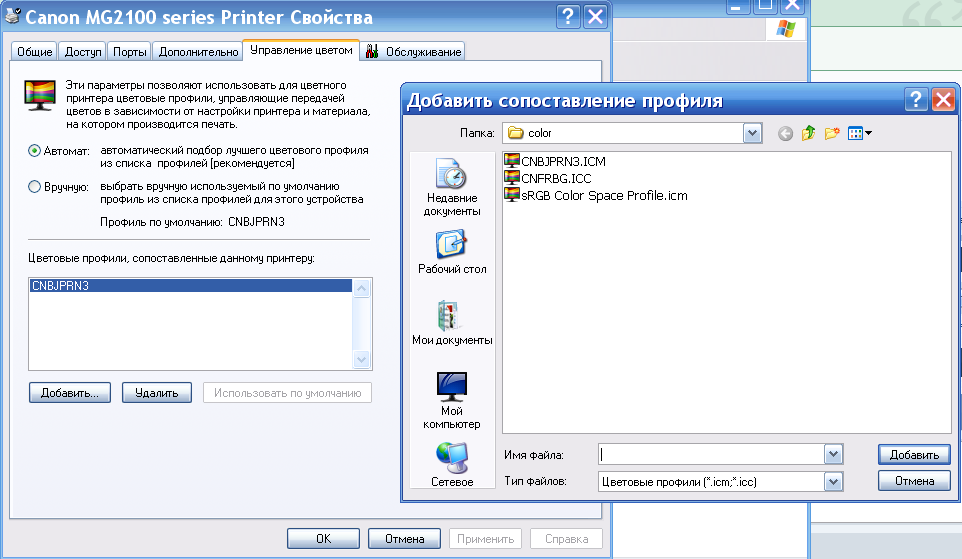Go to Desktop (Рабочий стол) place
The height and width of the screenshot is (559, 962).
click(452, 252)
